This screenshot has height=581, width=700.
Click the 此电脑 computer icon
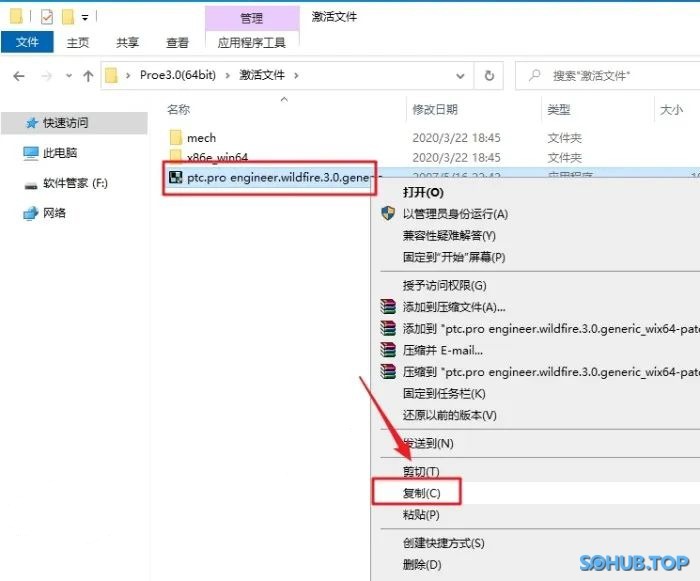[x=31, y=153]
